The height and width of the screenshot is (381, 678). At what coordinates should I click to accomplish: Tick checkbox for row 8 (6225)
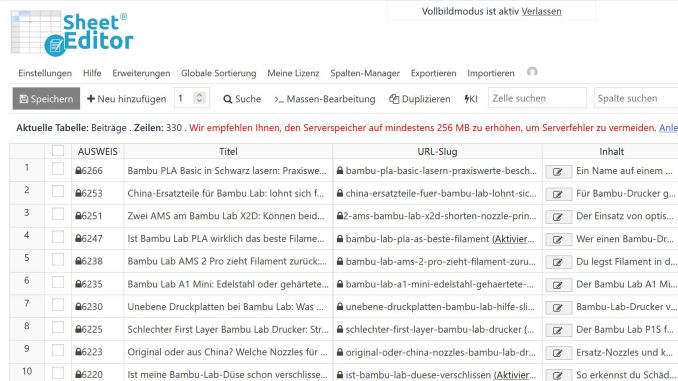(x=58, y=327)
